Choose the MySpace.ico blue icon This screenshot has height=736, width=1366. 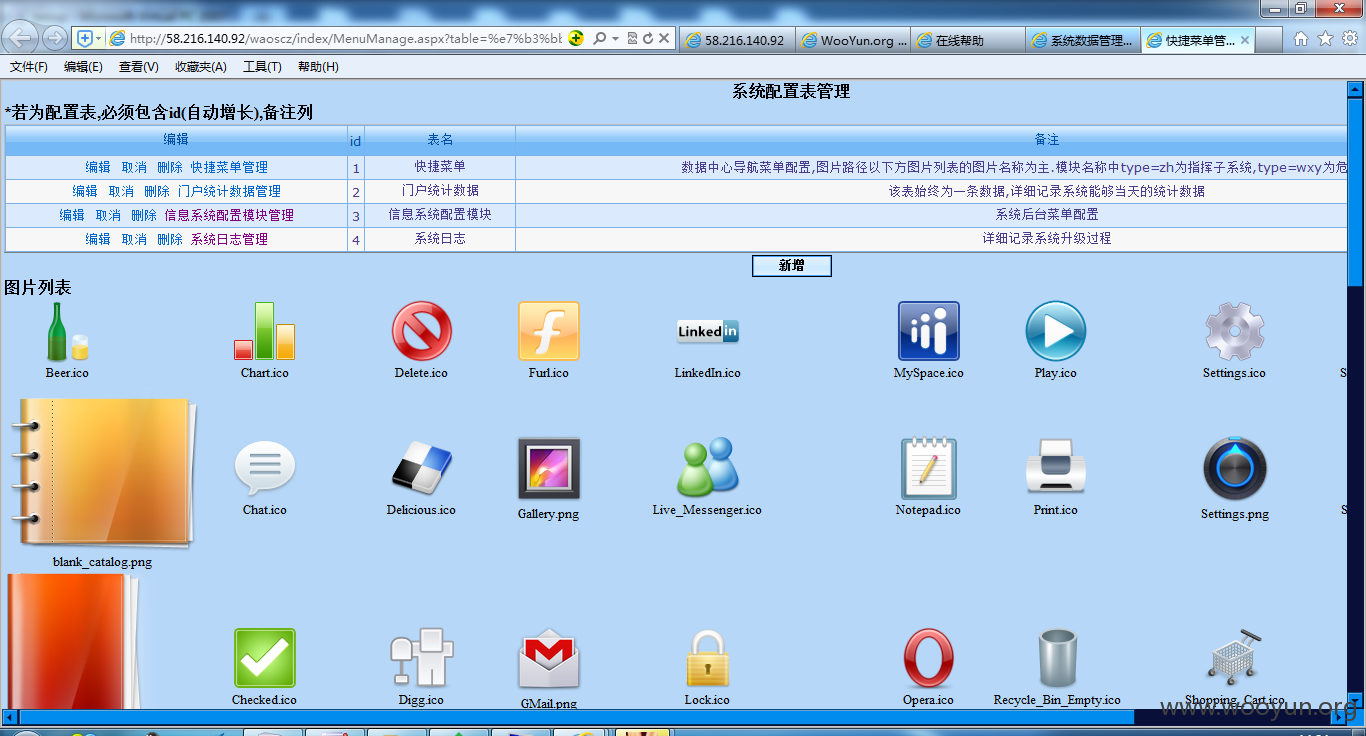pyautogui.click(x=928, y=331)
